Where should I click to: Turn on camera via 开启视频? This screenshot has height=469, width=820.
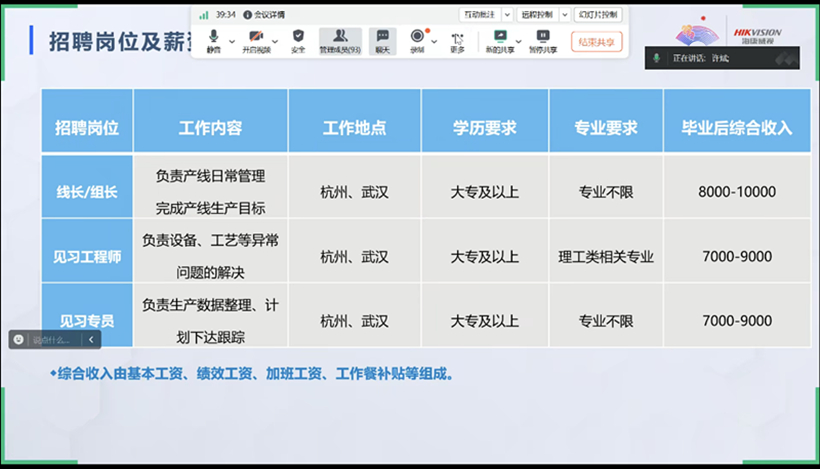coord(256,40)
